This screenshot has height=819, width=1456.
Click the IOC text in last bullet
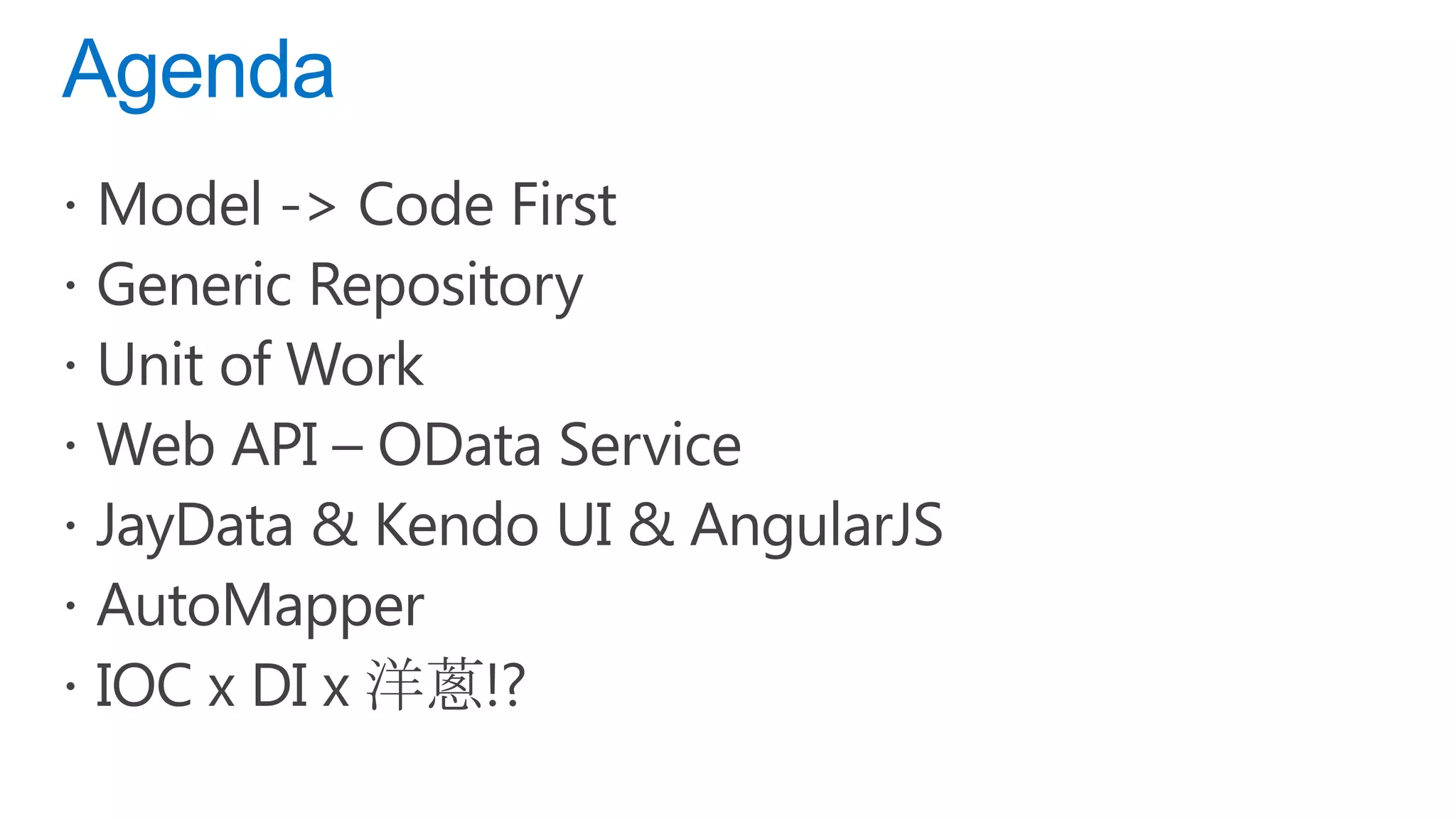[144, 685]
